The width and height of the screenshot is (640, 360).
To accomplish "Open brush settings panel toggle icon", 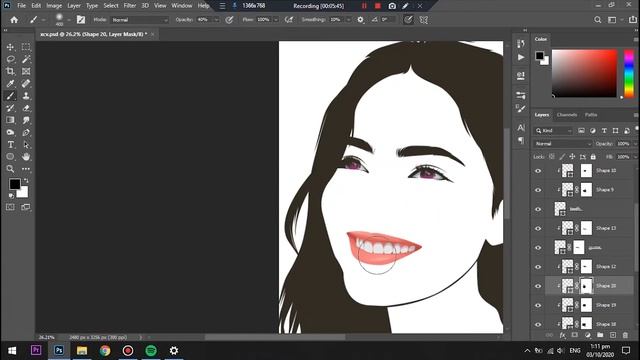I will (81, 20).
